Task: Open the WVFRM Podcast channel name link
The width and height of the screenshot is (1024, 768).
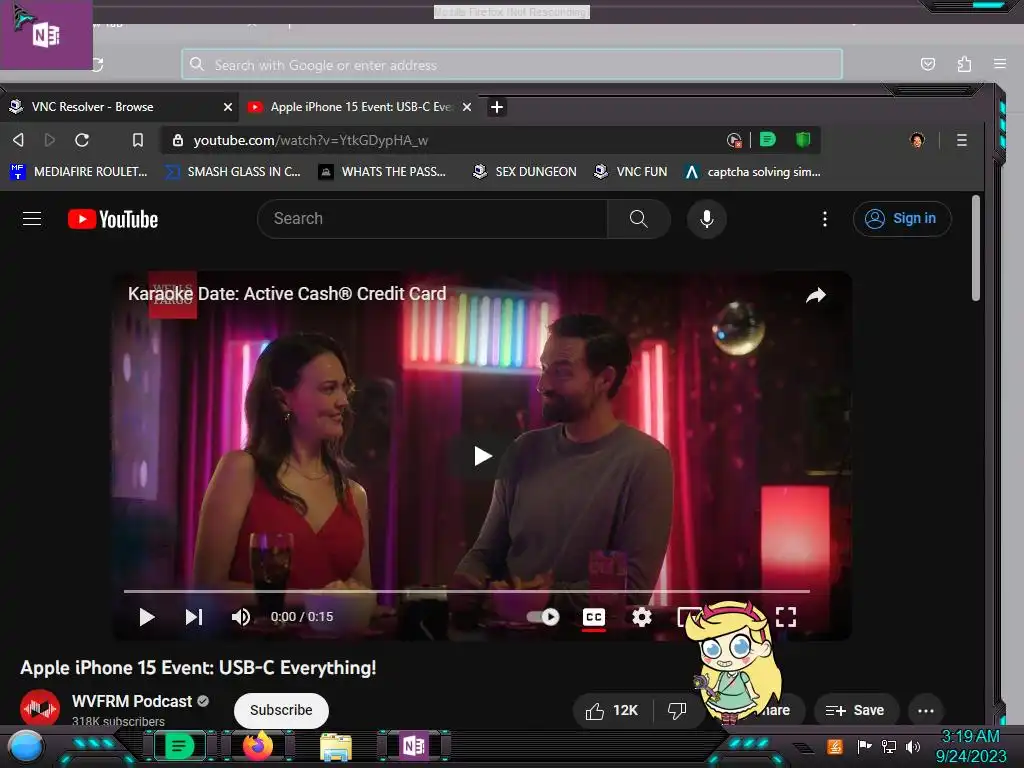Action: (x=132, y=701)
